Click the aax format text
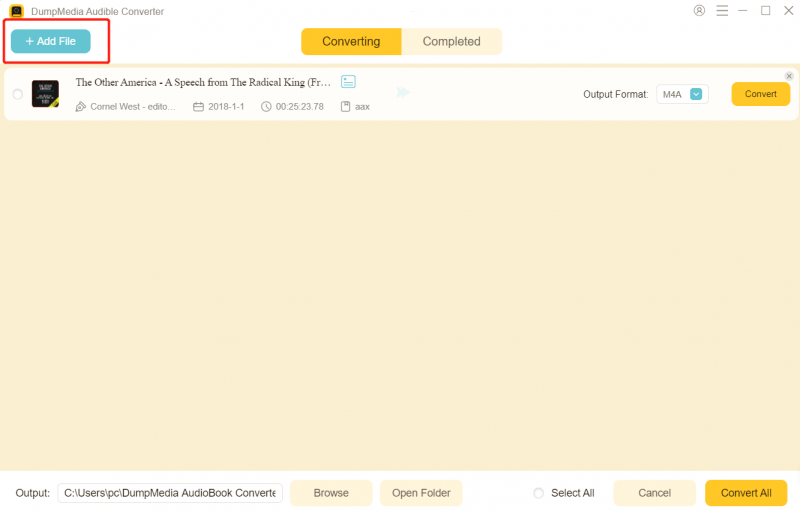The height and width of the screenshot is (511, 800). click(362, 107)
